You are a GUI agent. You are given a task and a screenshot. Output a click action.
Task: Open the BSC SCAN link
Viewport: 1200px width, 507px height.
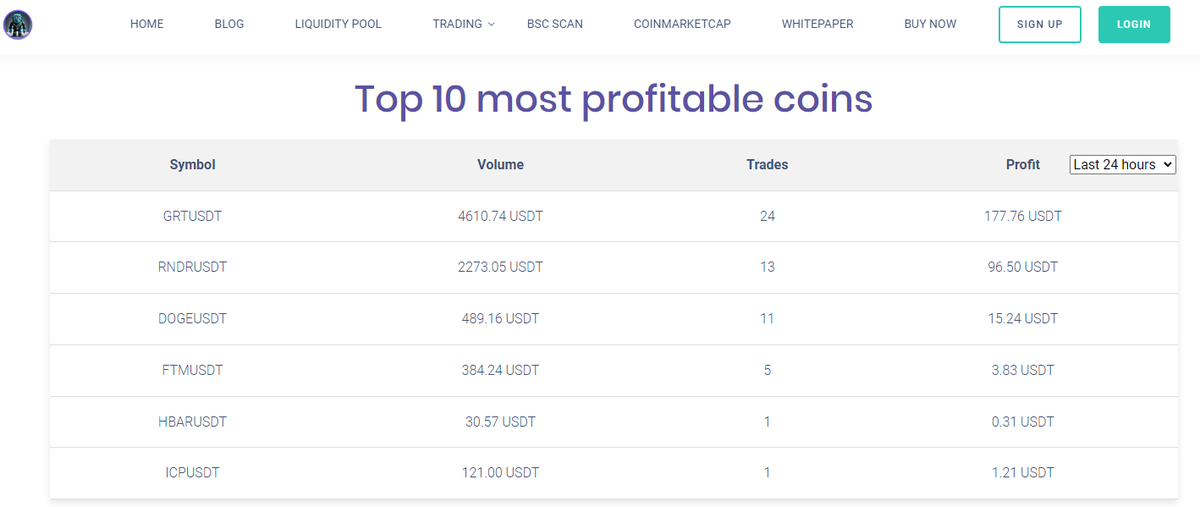click(555, 24)
